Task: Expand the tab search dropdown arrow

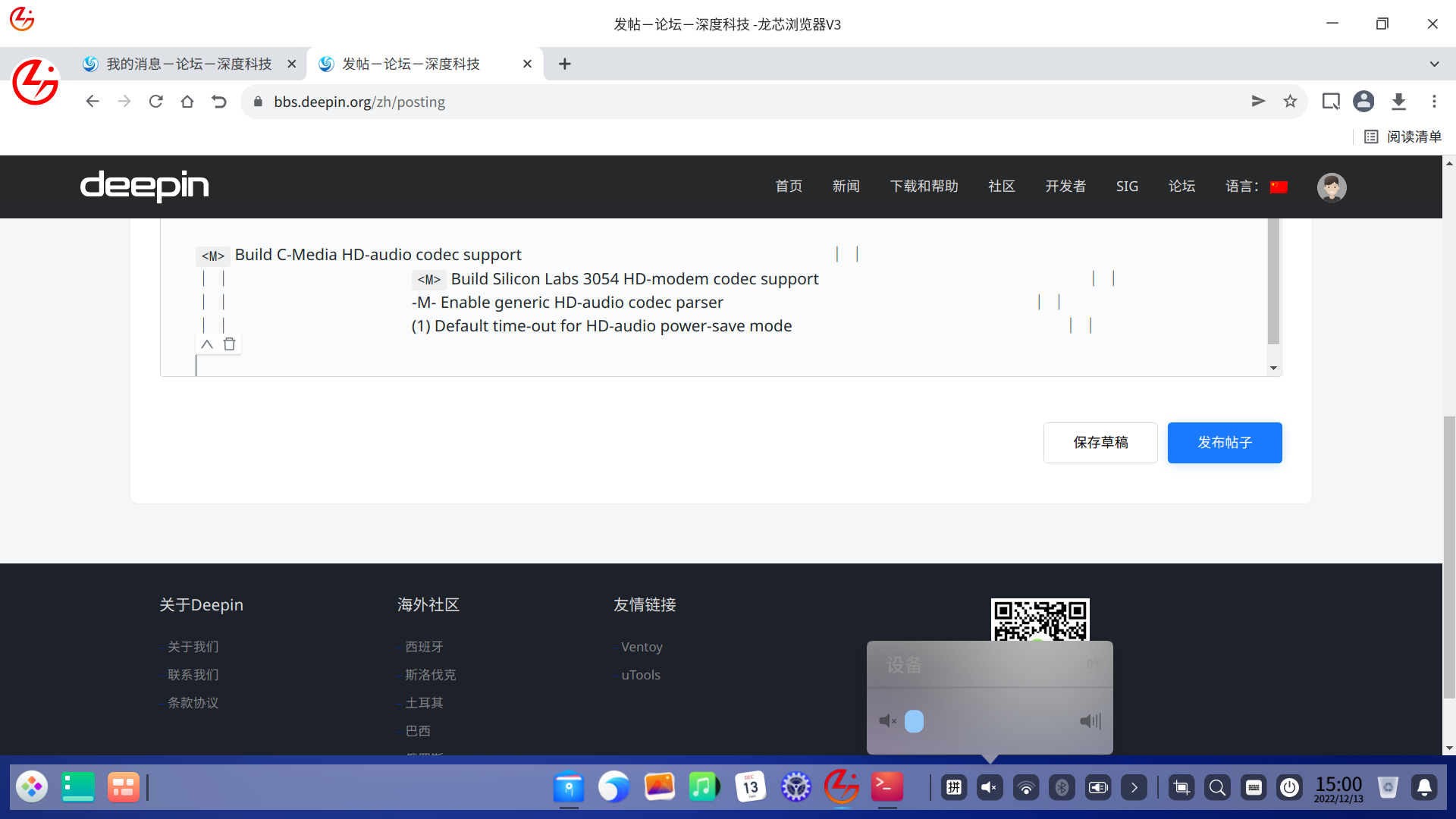Action: [1434, 64]
